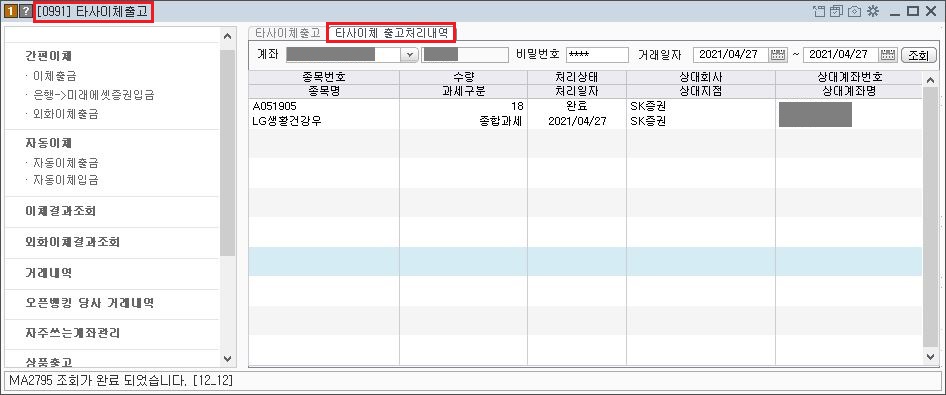Screen dimensions: 946x395
Task: Click the 처리일자 sub-header
Action: point(577,92)
